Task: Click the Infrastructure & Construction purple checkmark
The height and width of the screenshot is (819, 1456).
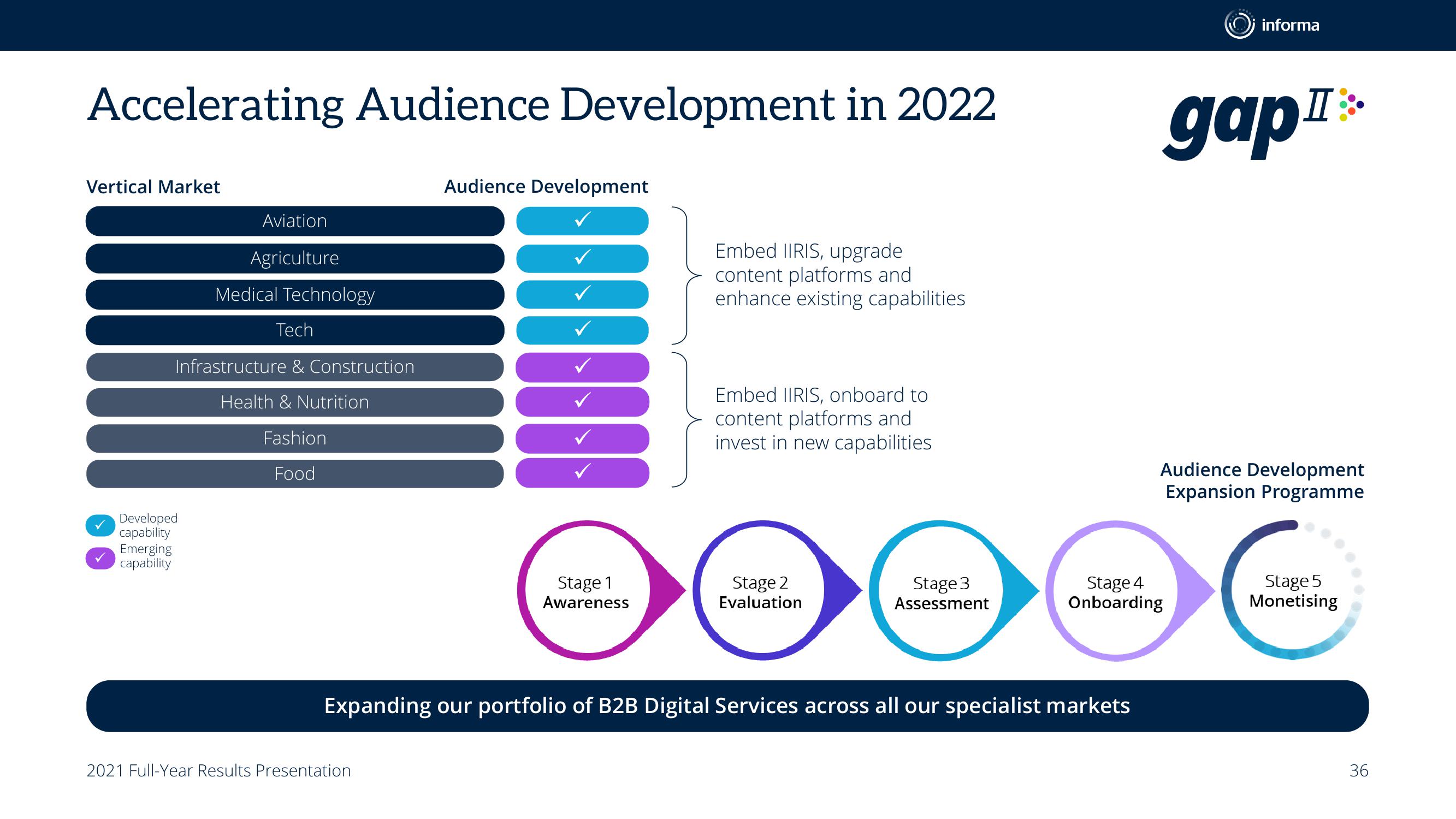Action: coord(582,367)
